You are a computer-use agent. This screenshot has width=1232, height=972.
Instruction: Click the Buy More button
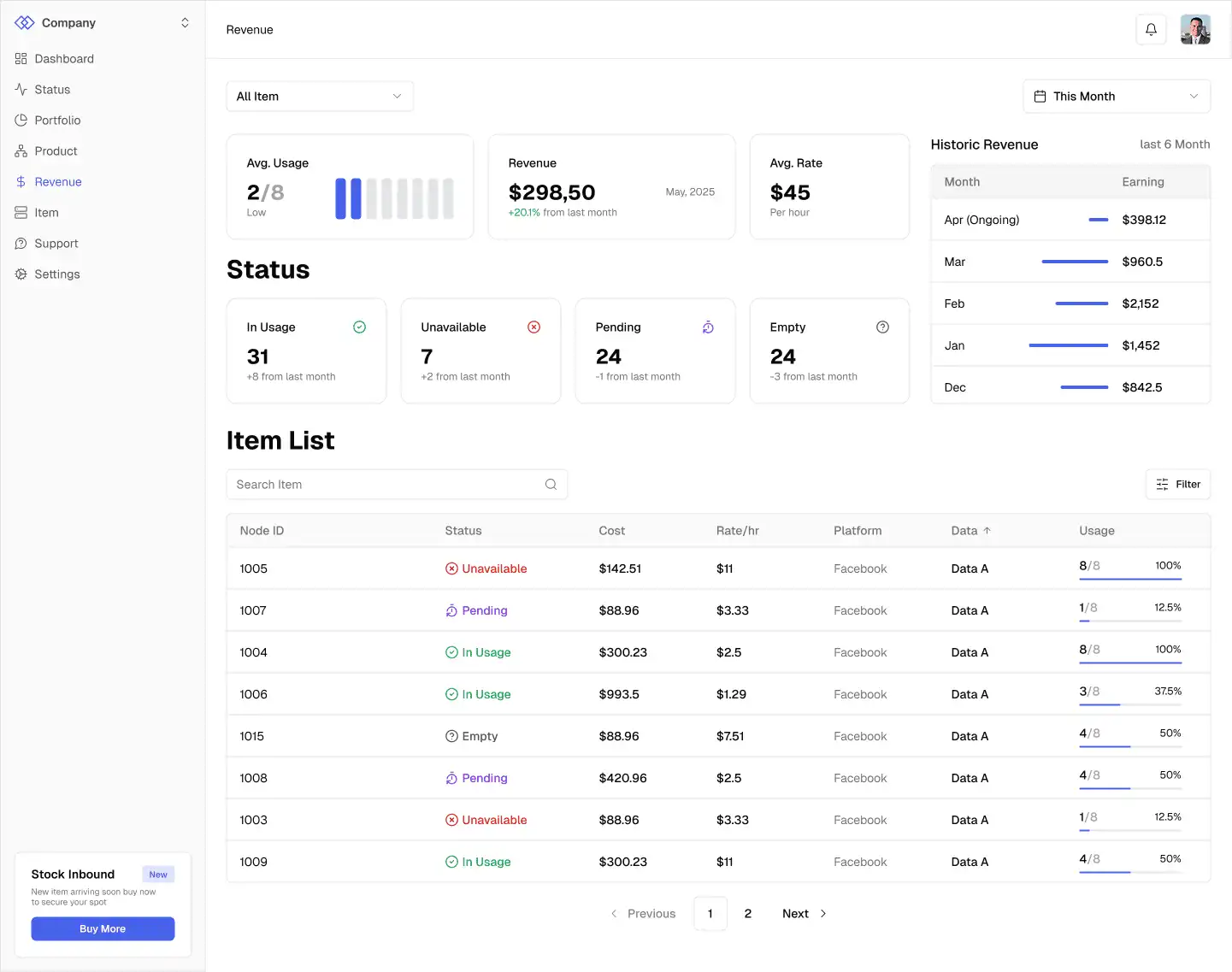pyautogui.click(x=103, y=929)
